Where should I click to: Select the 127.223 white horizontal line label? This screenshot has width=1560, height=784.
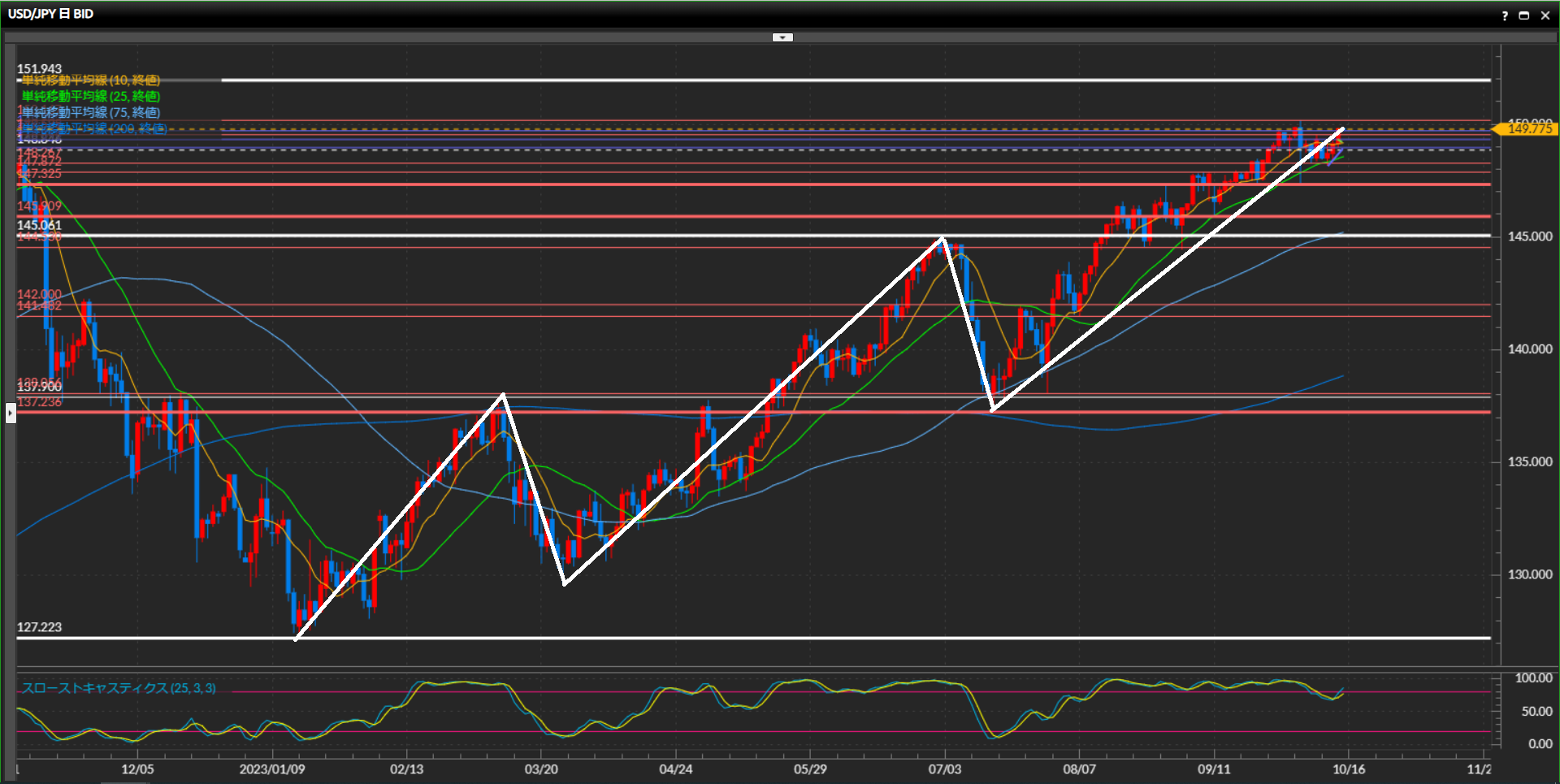pyautogui.click(x=39, y=627)
